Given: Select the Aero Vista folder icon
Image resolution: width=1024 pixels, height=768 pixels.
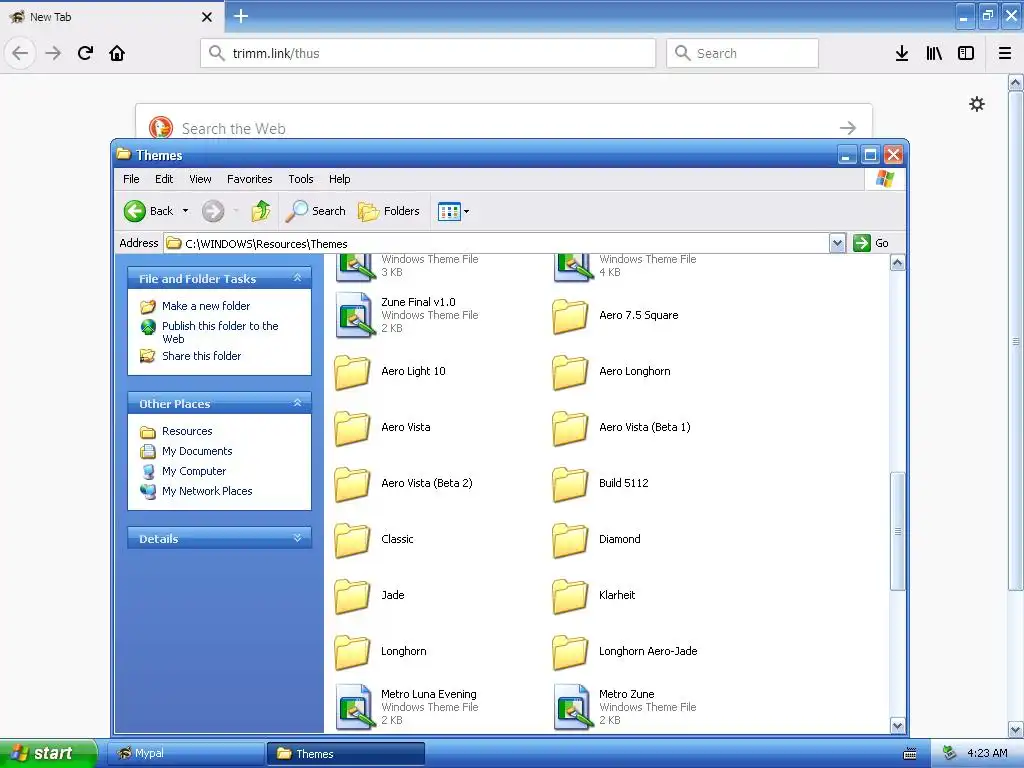Looking at the screenshot, I should 353,428.
